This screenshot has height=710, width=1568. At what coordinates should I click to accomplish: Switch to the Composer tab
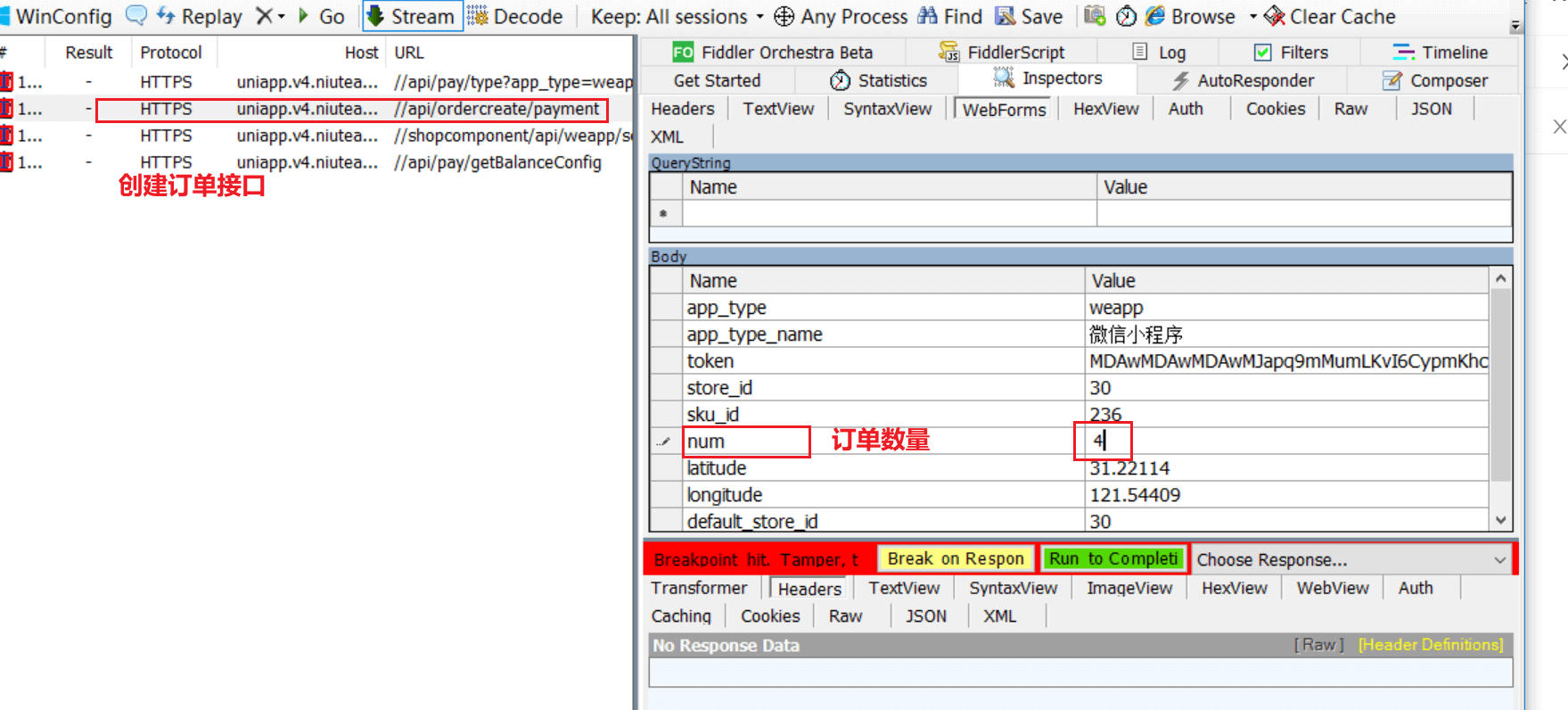[x=1434, y=80]
